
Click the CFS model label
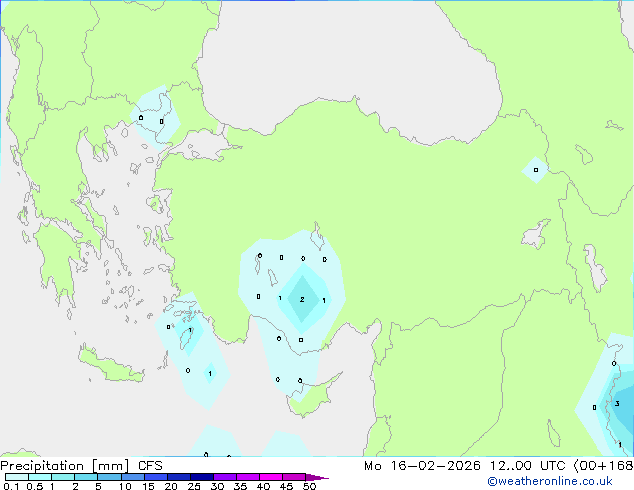click(151, 466)
